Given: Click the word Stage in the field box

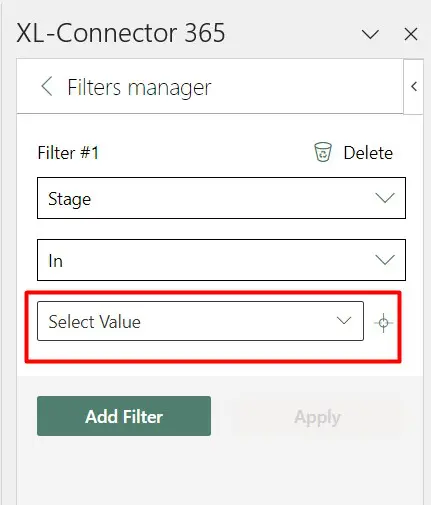Looking at the screenshot, I should click(69, 199).
